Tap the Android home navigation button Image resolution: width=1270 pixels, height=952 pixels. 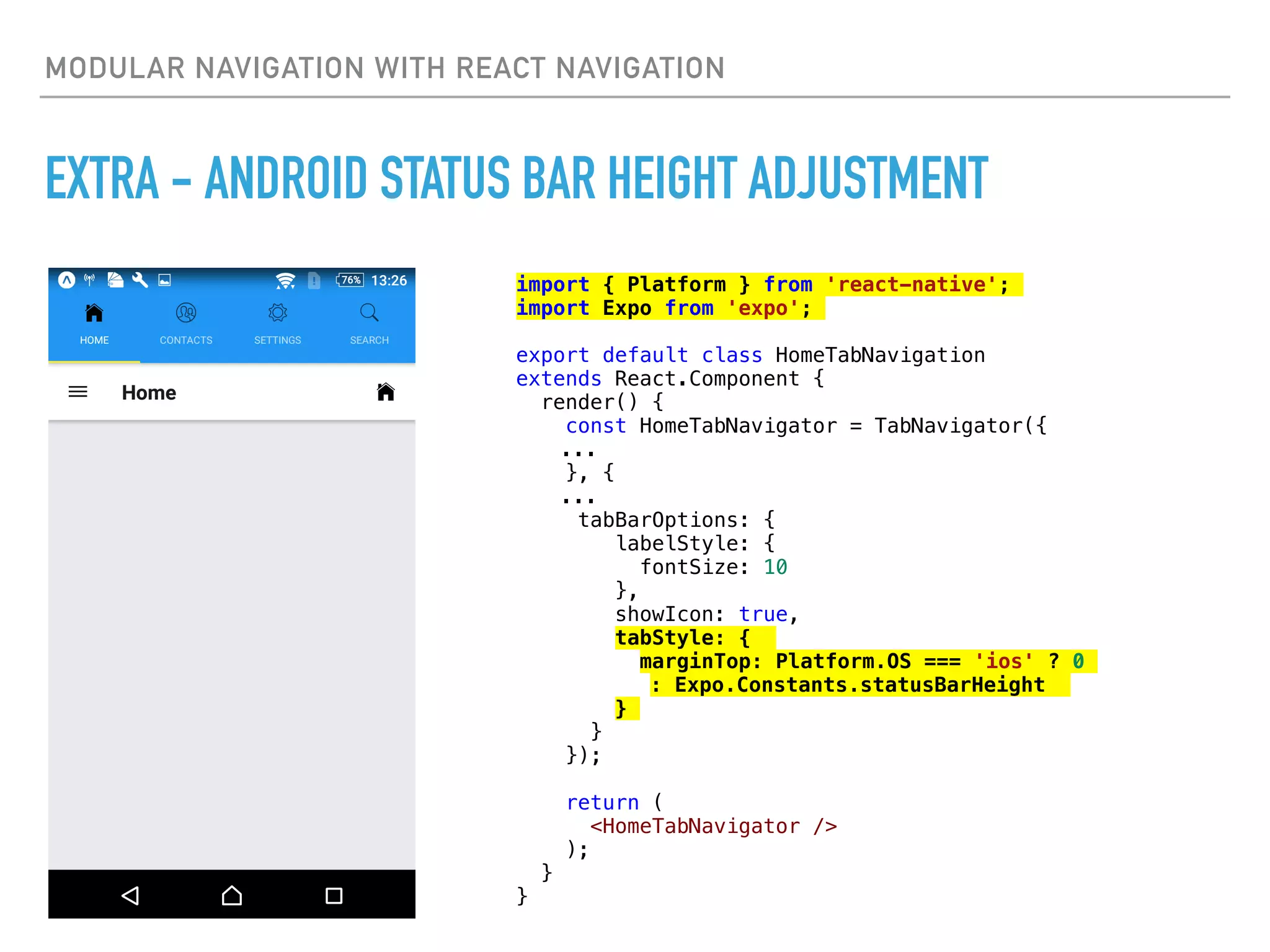point(232,895)
